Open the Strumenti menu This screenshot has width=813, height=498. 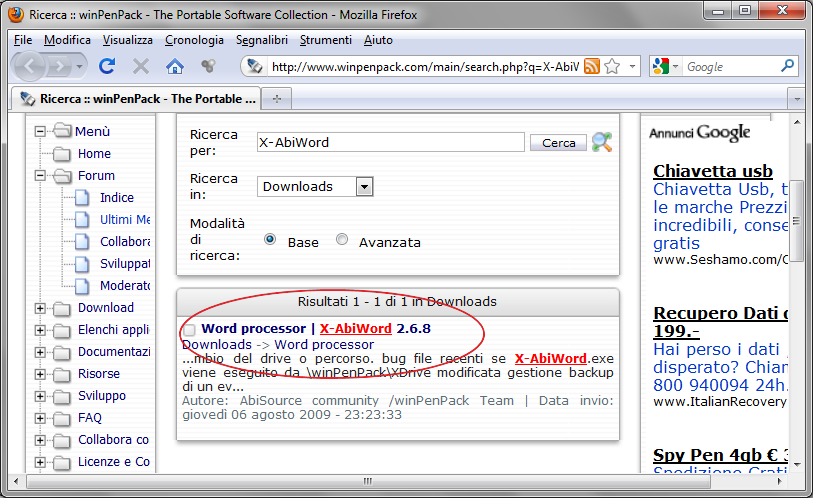pos(326,40)
